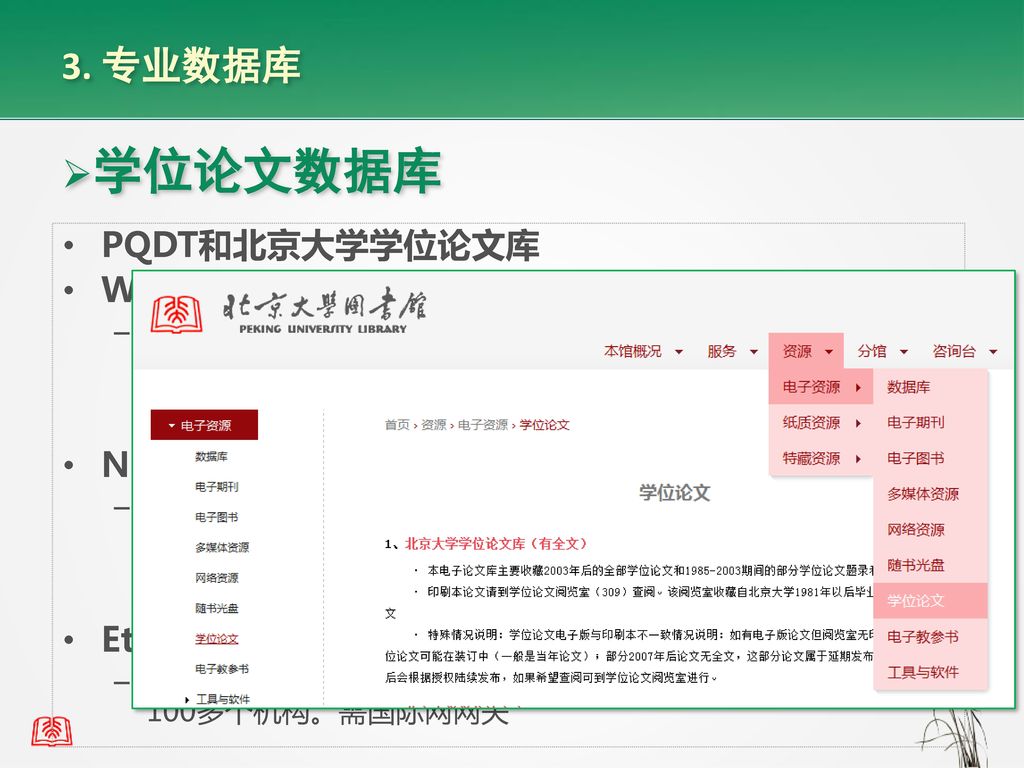Choose 纸质资源 in the resources dropdown

click(x=821, y=423)
